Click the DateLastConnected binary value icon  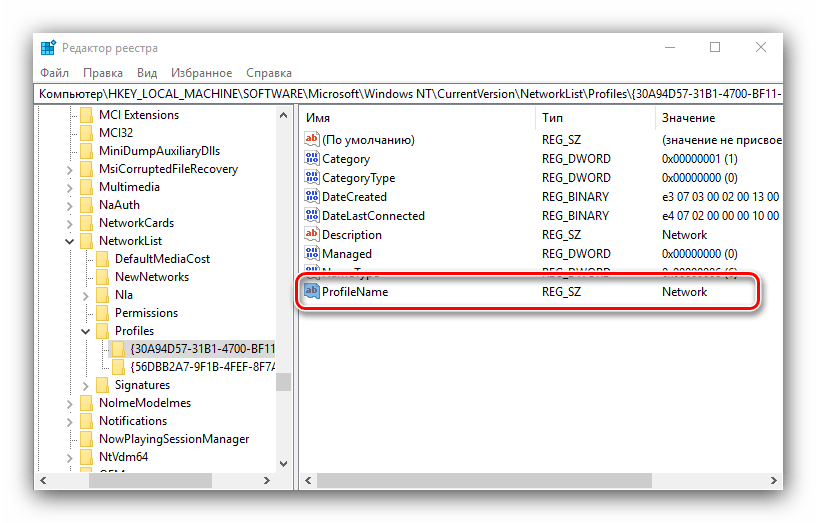click(x=311, y=216)
